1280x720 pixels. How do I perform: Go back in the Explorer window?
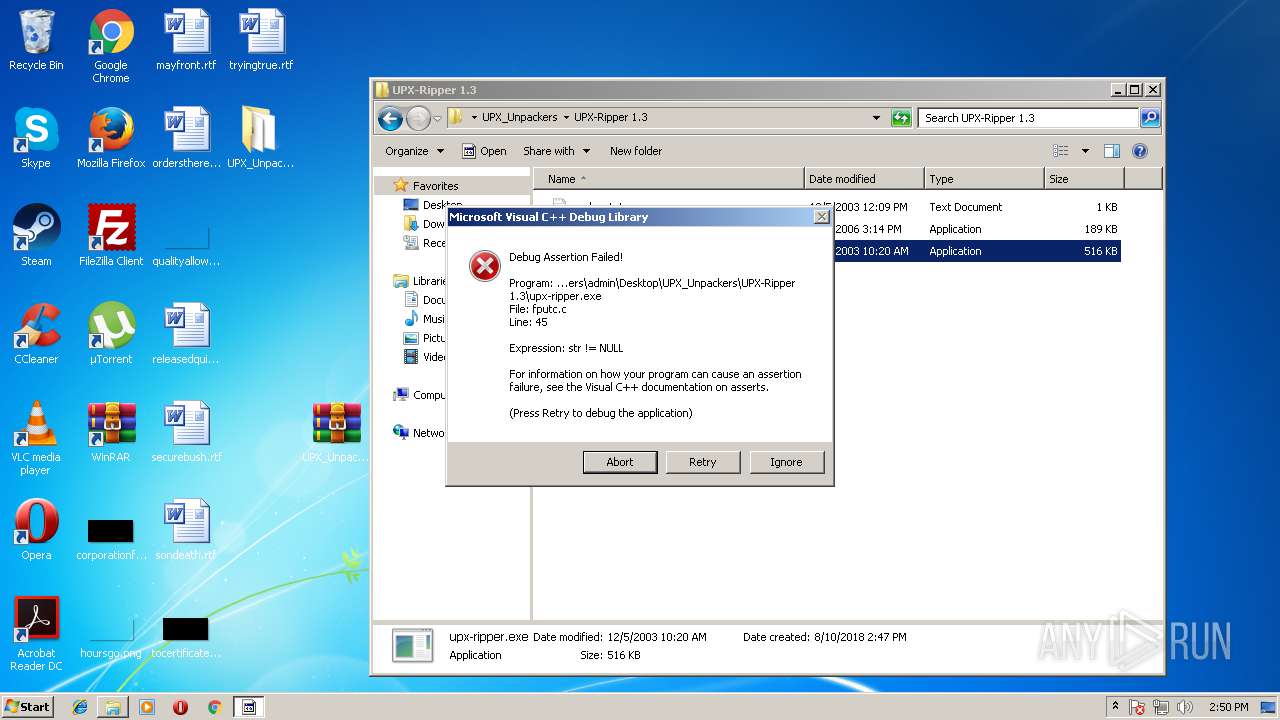coord(390,118)
